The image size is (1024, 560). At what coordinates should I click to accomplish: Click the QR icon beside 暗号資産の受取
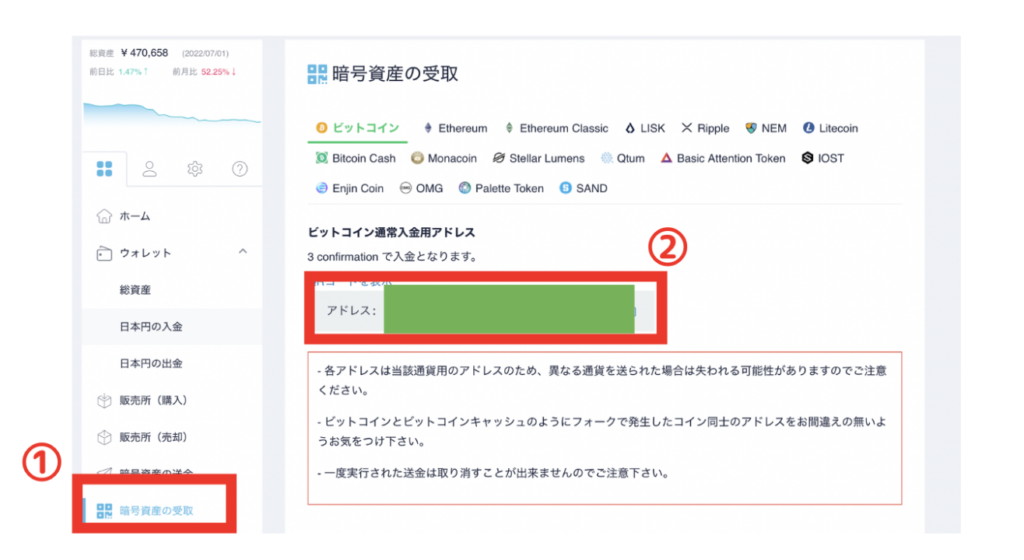point(104,511)
